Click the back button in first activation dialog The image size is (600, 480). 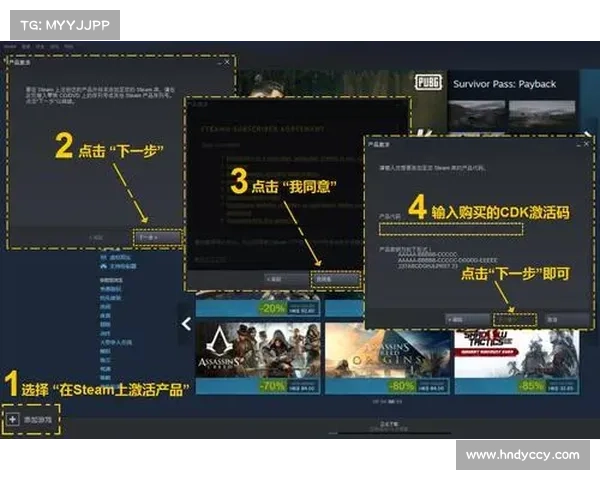[96, 238]
